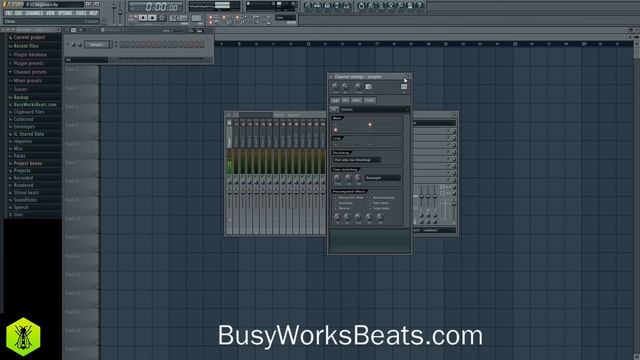Toggle pattern/song mode switch
Viewport: 640px width, 360px height.
click(x=132, y=18)
